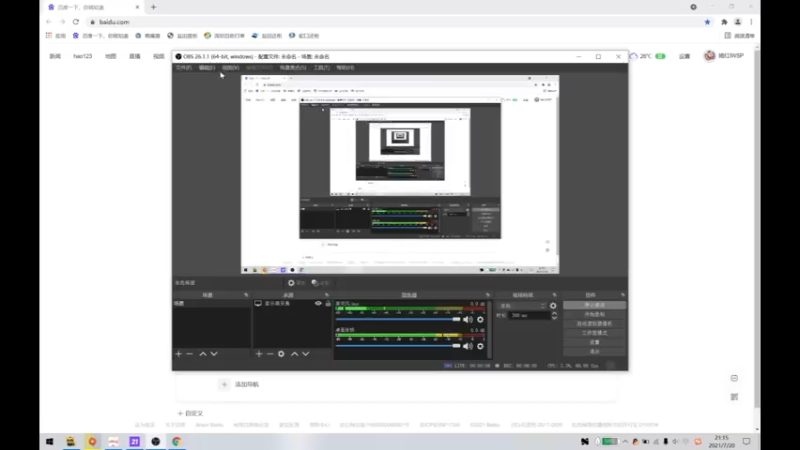The width and height of the screenshot is (800, 450).
Task: Open the fifth OBS menu bar item
Action: [x=293, y=67]
